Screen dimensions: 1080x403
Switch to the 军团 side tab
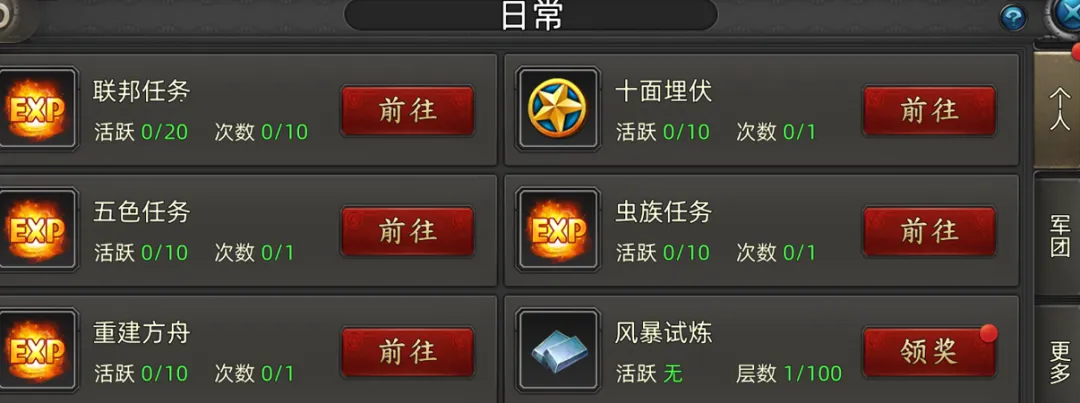(1058, 236)
